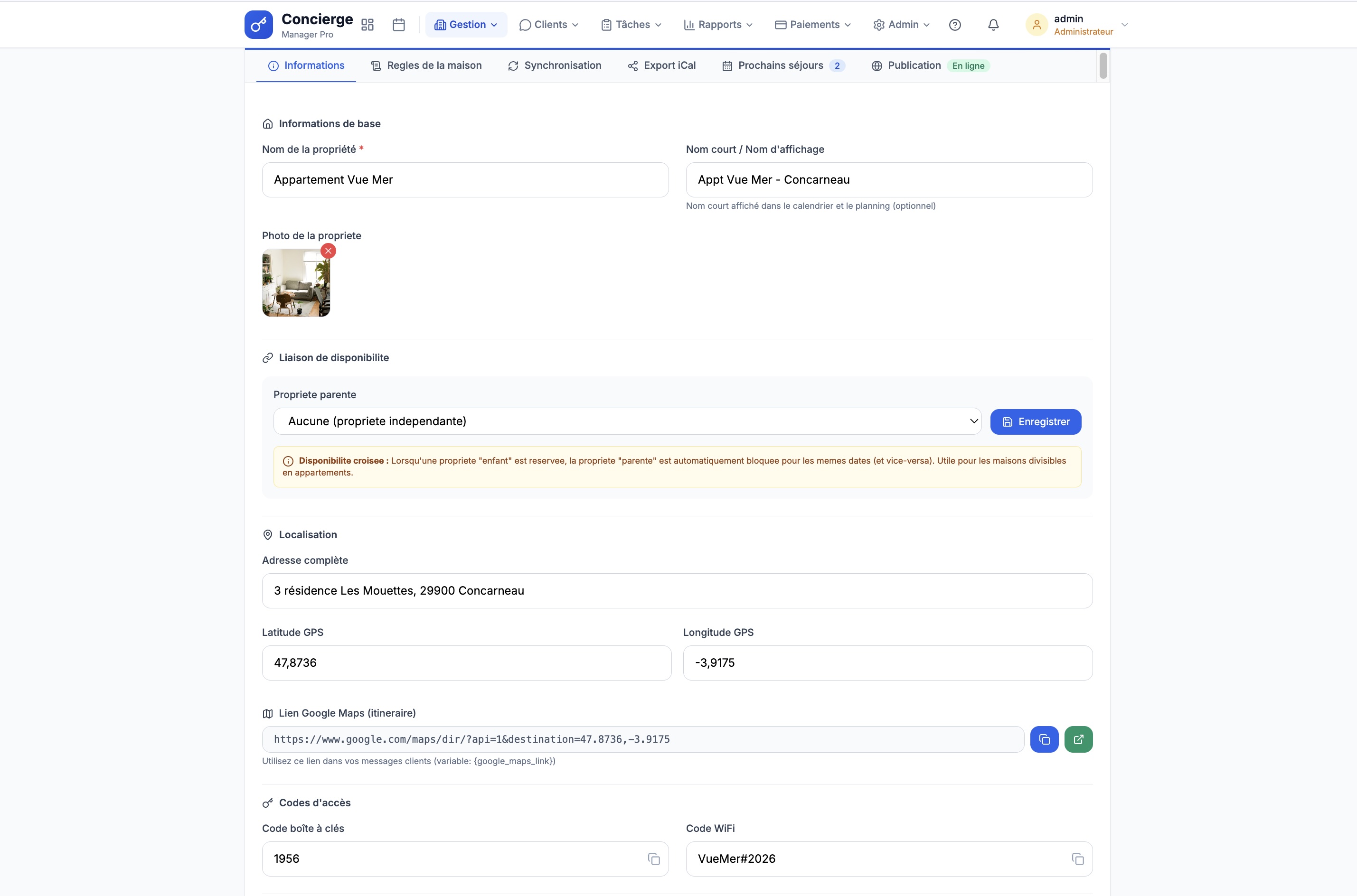
Task: Remove property photo with red X
Action: pyautogui.click(x=328, y=251)
